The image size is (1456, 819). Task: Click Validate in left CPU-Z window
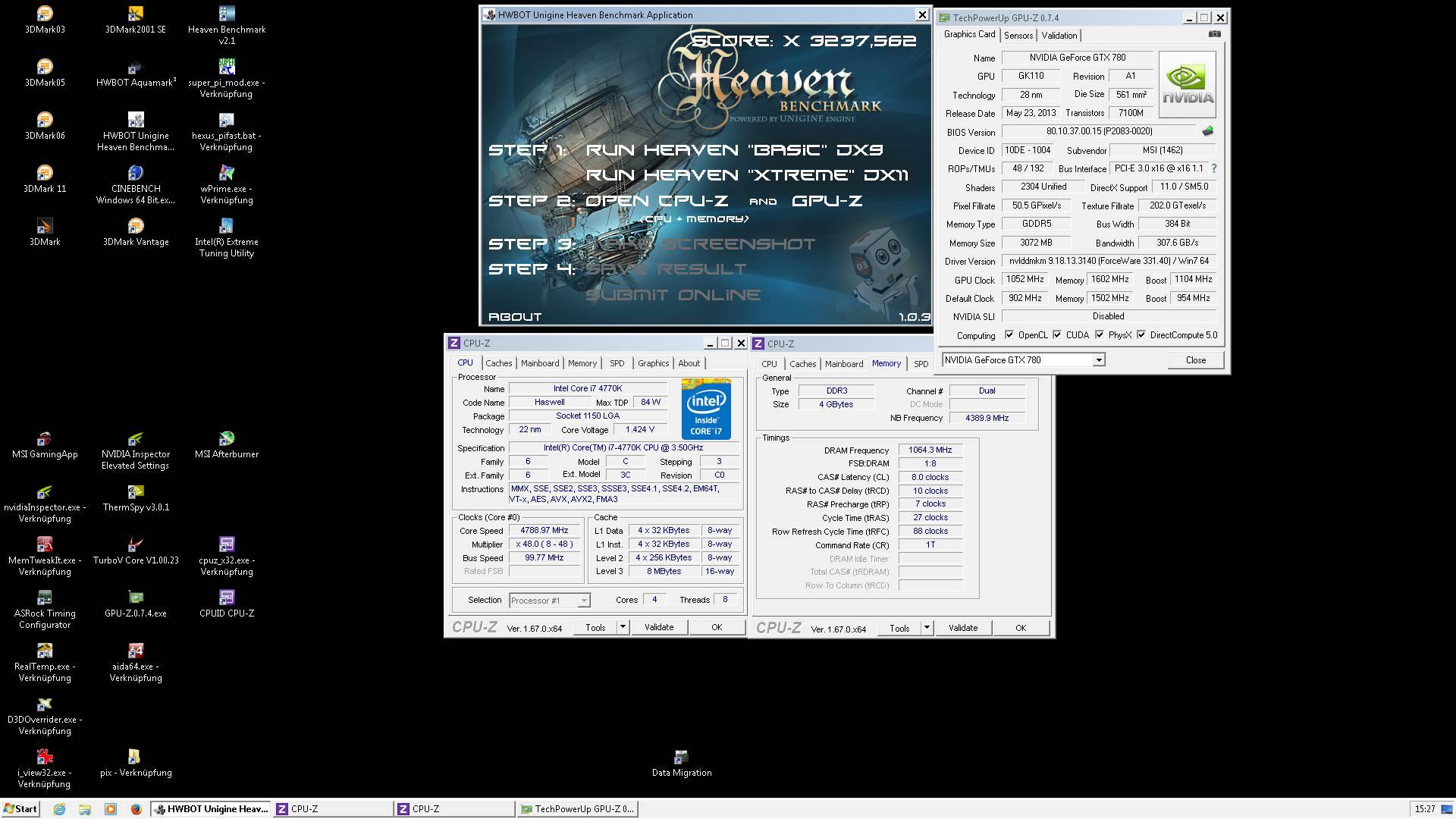point(658,627)
